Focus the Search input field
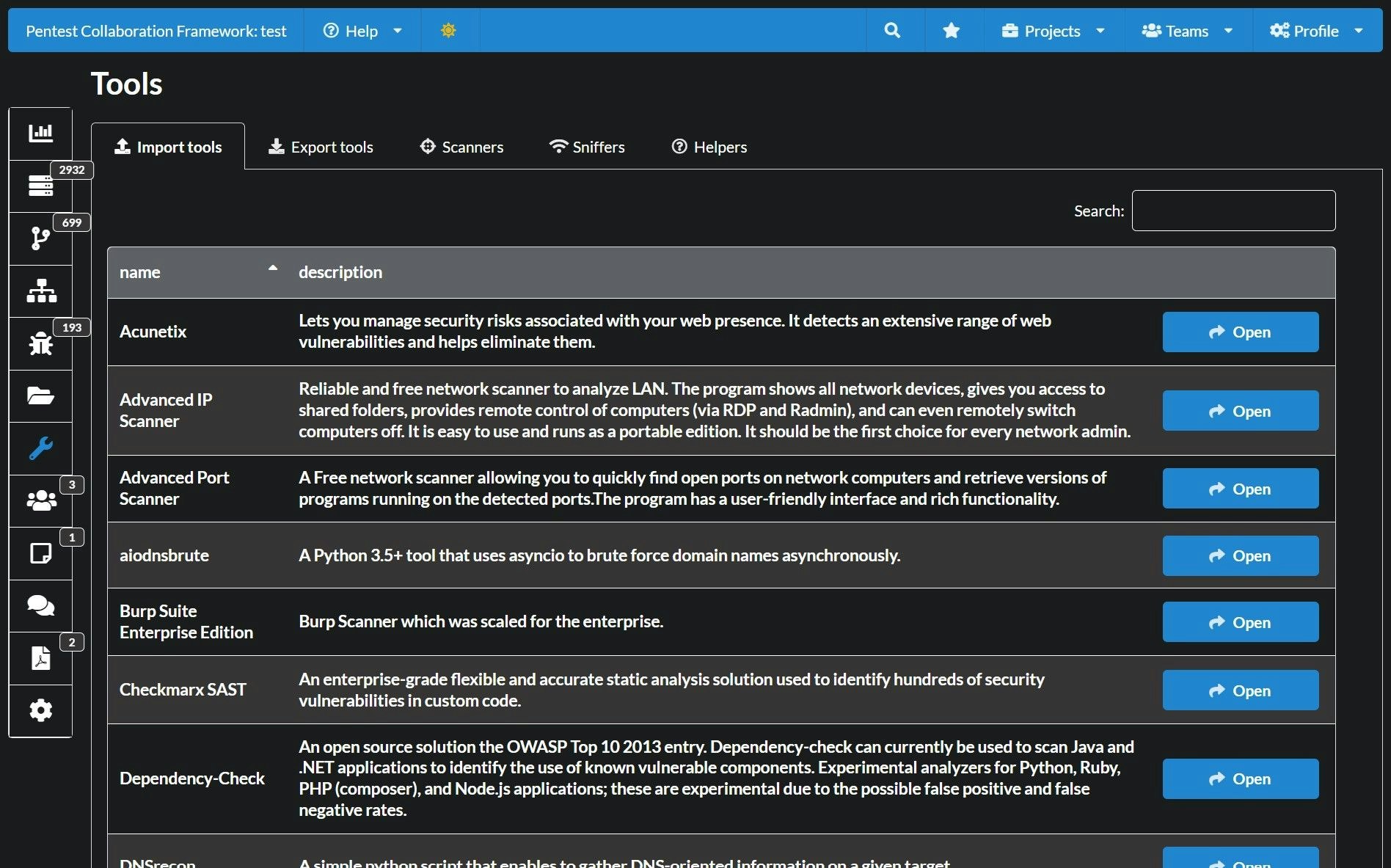Image resolution: width=1391 pixels, height=868 pixels. point(1233,211)
